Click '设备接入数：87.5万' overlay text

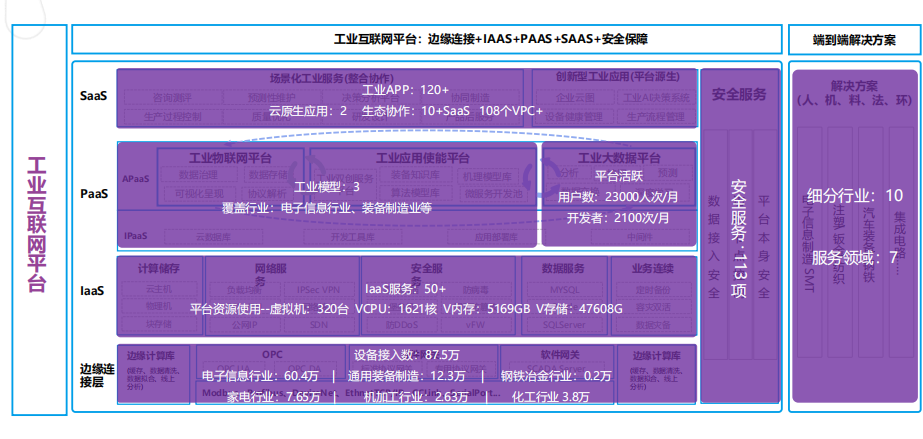coord(407,355)
